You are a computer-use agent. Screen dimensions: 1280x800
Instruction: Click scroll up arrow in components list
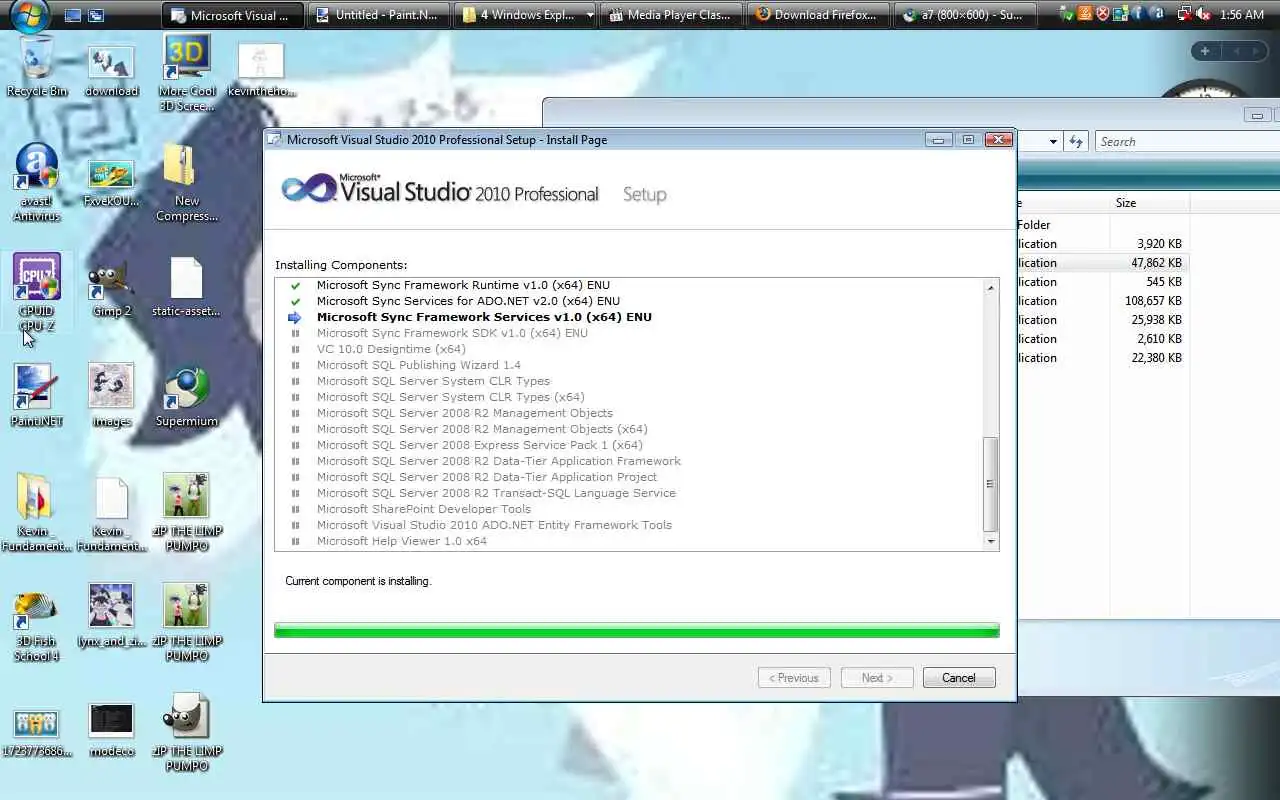click(991, 288)
